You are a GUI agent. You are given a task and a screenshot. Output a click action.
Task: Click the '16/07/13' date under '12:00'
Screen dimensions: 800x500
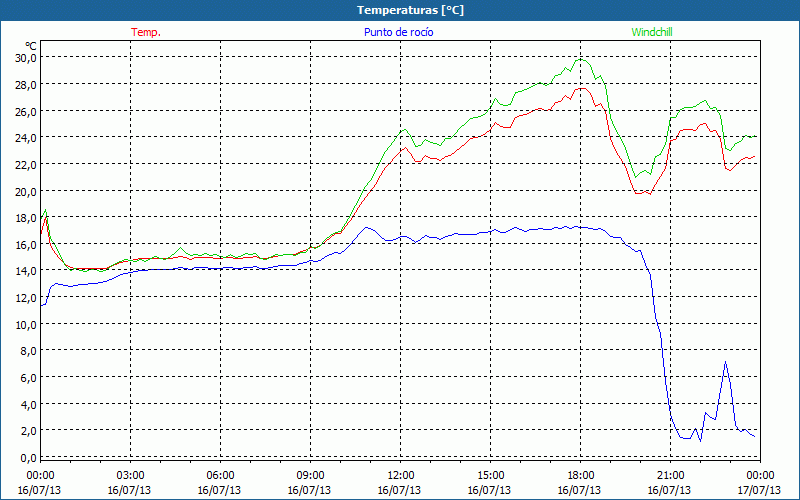[399, 490]
